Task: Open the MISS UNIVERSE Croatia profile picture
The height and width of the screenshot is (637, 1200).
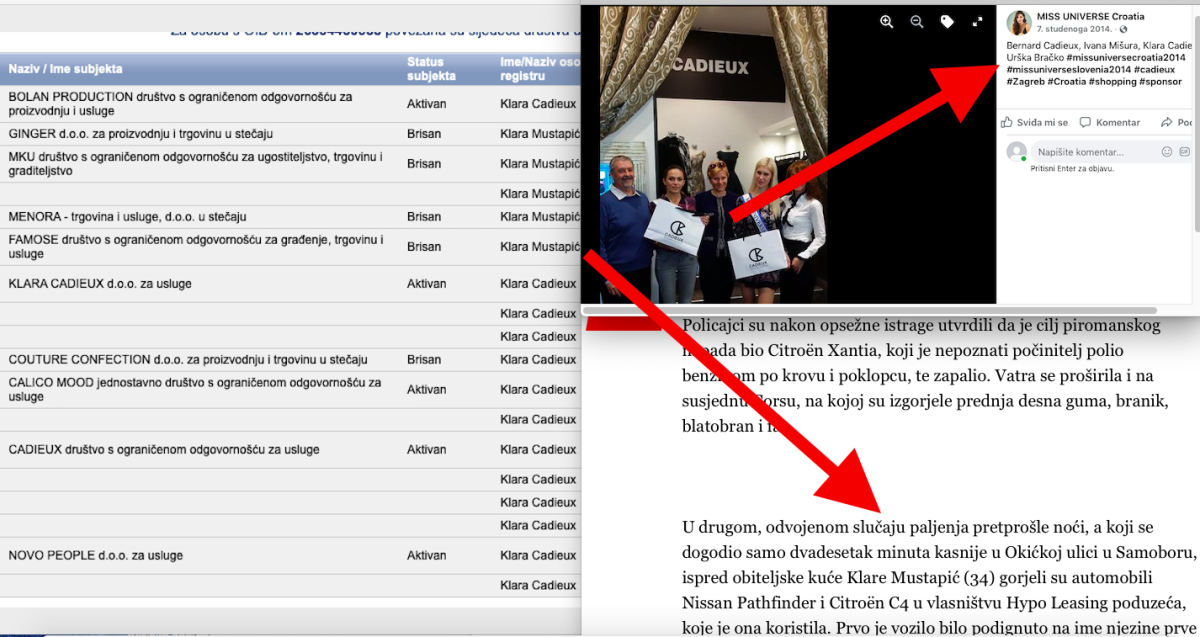Action: 1019,23
